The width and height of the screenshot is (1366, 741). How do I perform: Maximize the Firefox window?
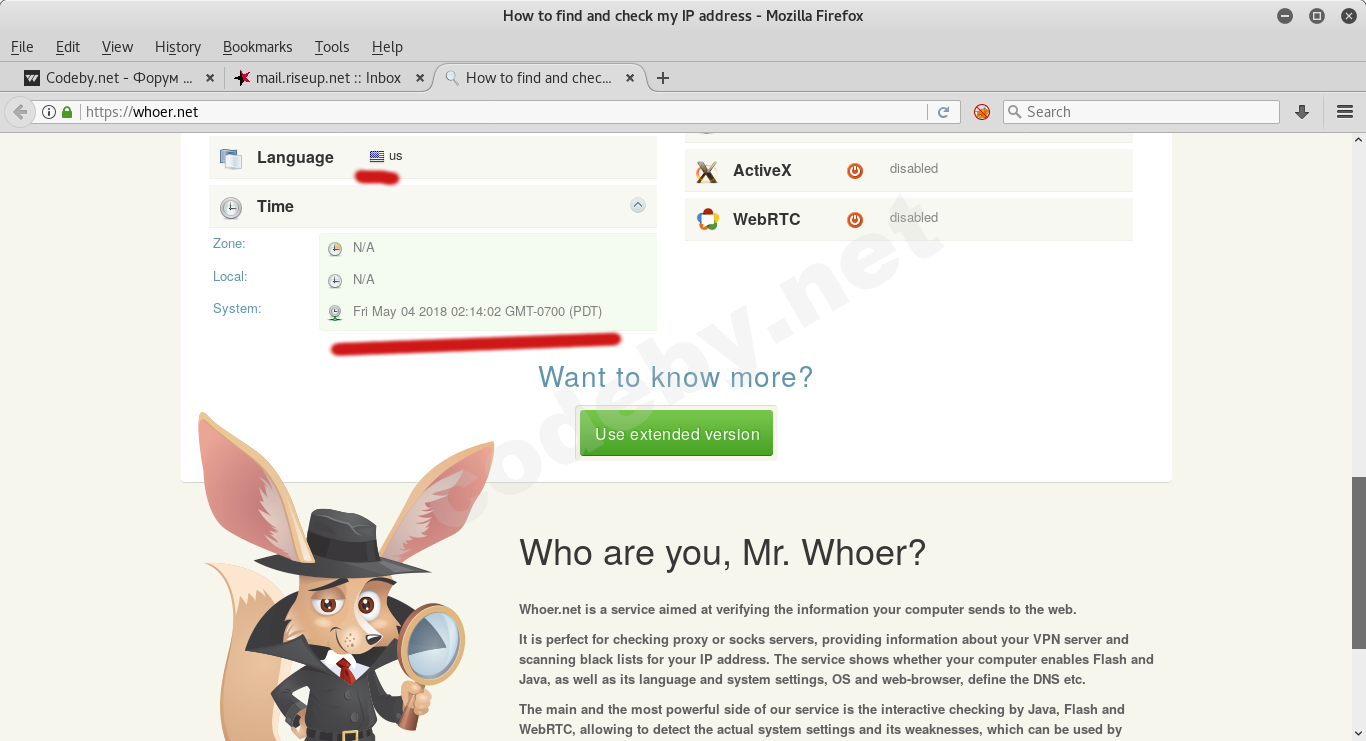coord(1317,15)
